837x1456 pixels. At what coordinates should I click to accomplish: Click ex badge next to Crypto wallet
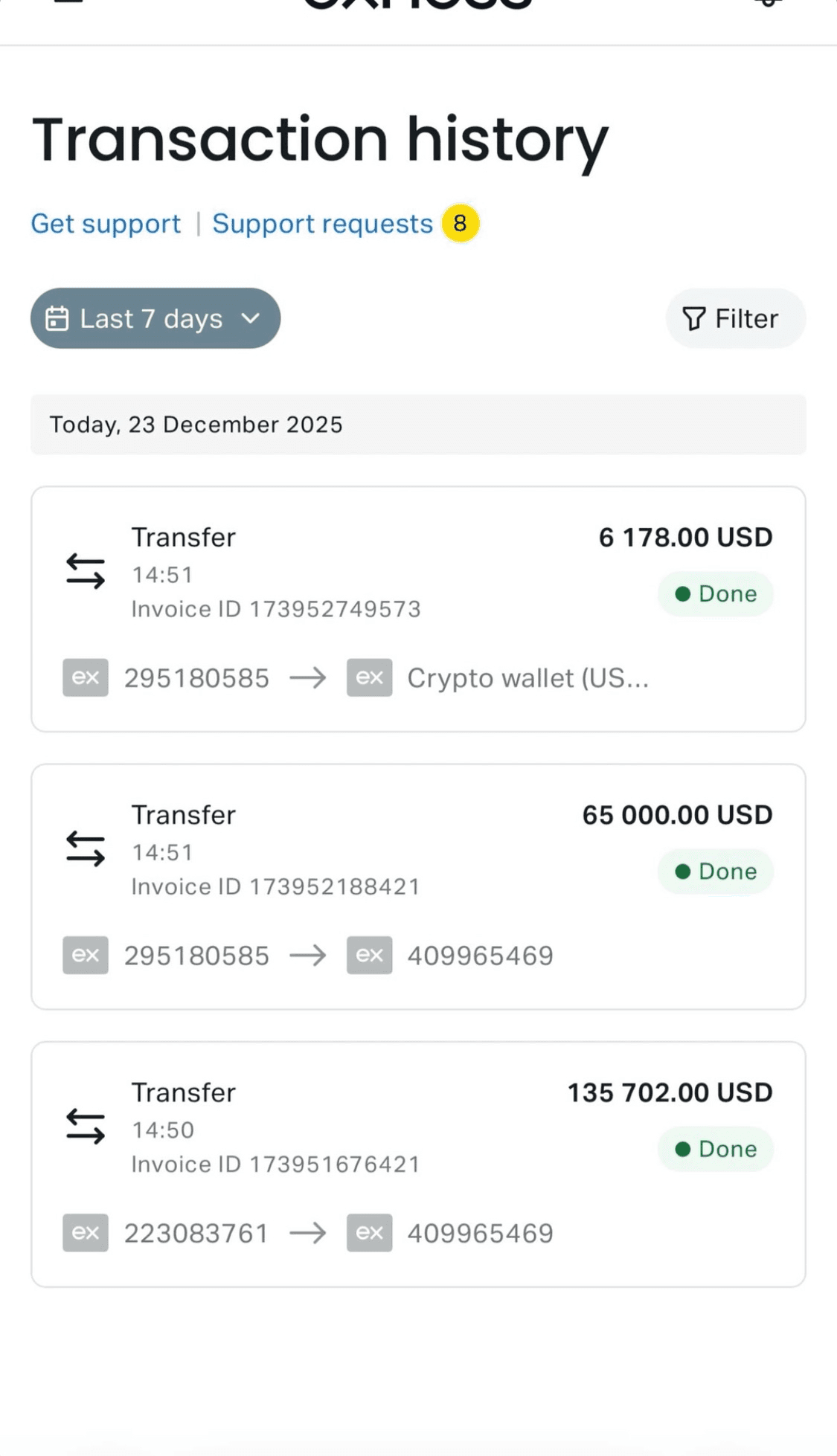pos(369,677)
